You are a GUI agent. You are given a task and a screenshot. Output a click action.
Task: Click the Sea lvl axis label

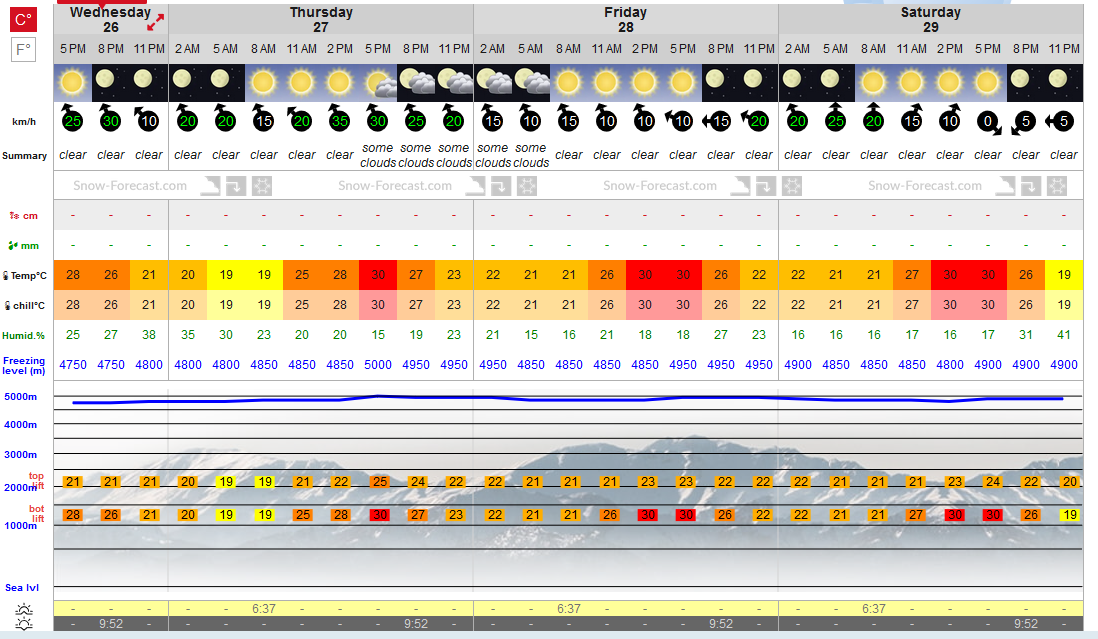(x=22, y=588)
